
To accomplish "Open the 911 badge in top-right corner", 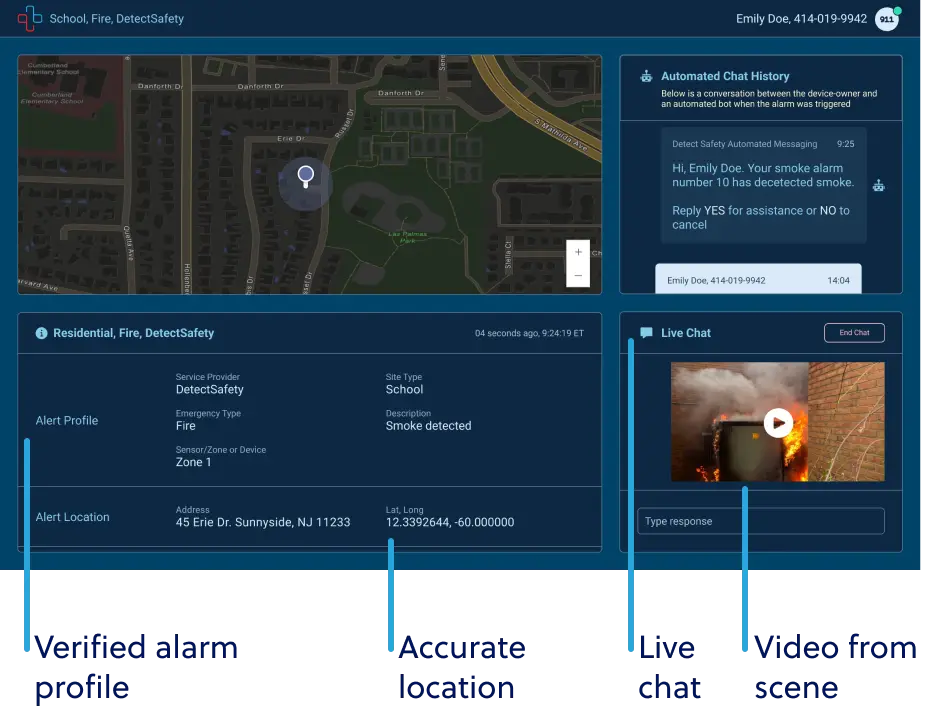I will [886, 19].
